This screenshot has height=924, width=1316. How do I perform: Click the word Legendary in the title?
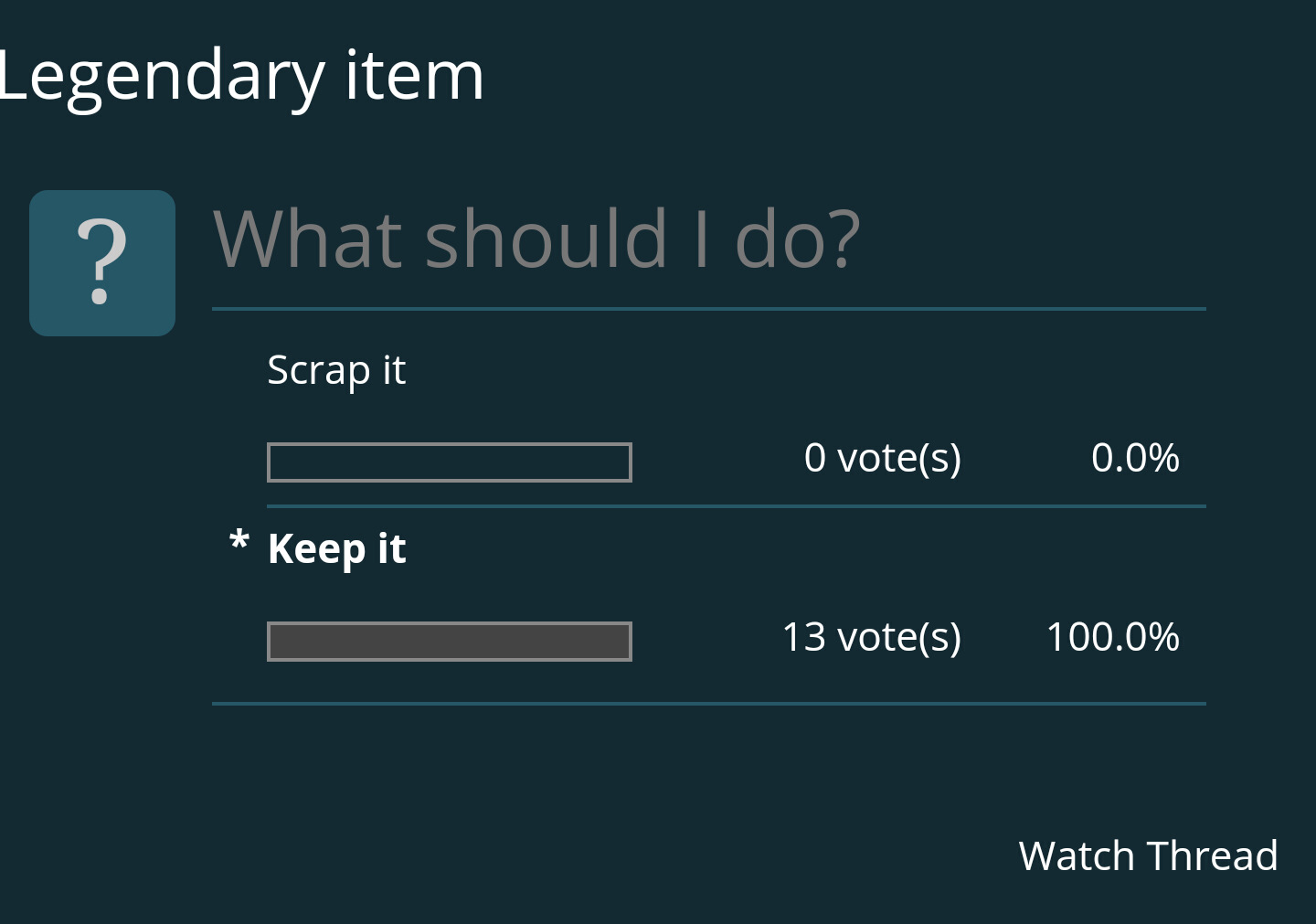coord(161,78)
